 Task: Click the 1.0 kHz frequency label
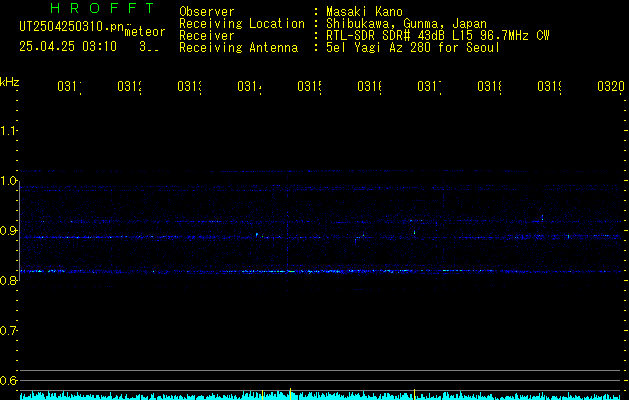point(8,181)
